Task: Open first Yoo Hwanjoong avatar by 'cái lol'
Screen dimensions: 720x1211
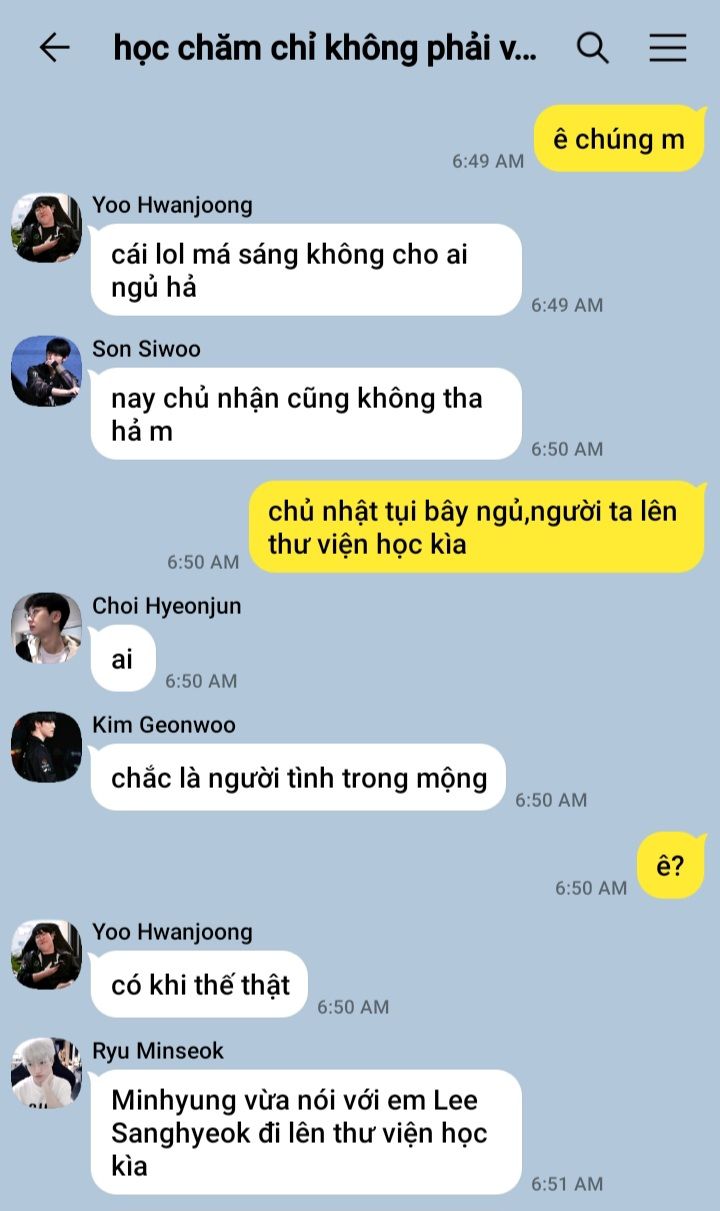Action: tap(46, 228)
